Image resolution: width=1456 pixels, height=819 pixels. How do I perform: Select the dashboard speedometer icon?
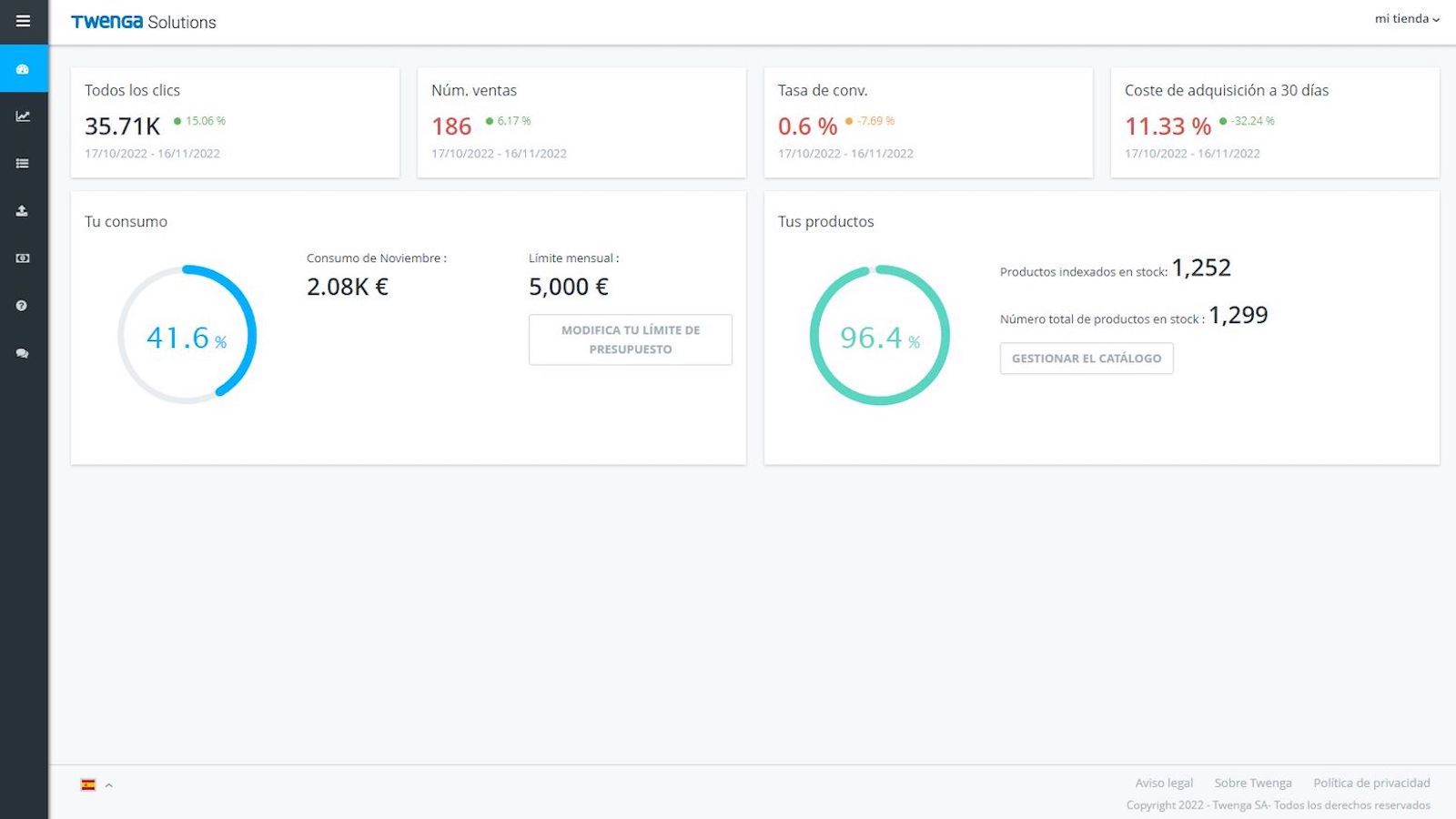pyautogui.click(x=24, y=69)
